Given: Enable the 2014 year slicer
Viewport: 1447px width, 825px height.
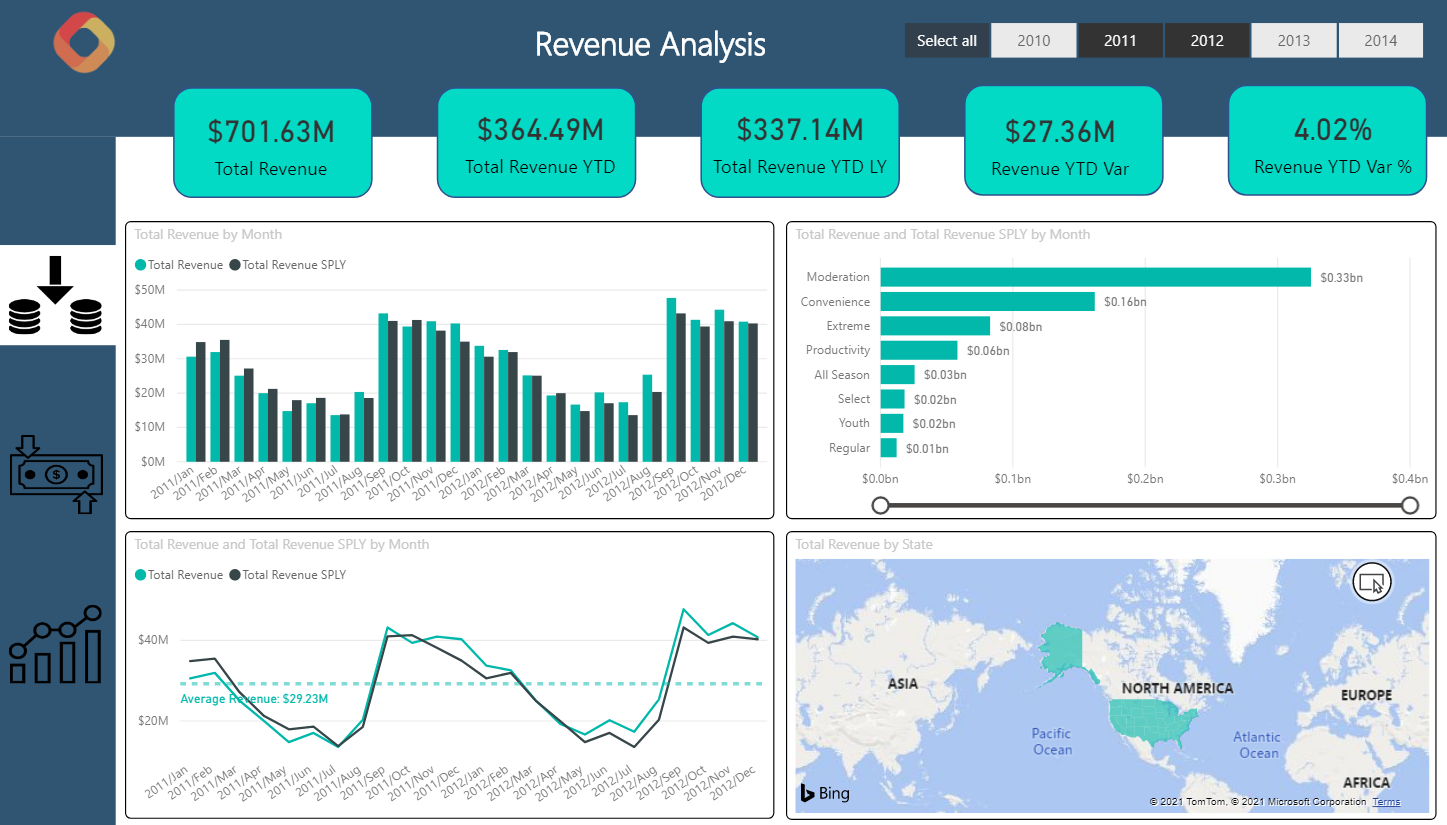Looking at the screenshot, I should click(1380, 41).
